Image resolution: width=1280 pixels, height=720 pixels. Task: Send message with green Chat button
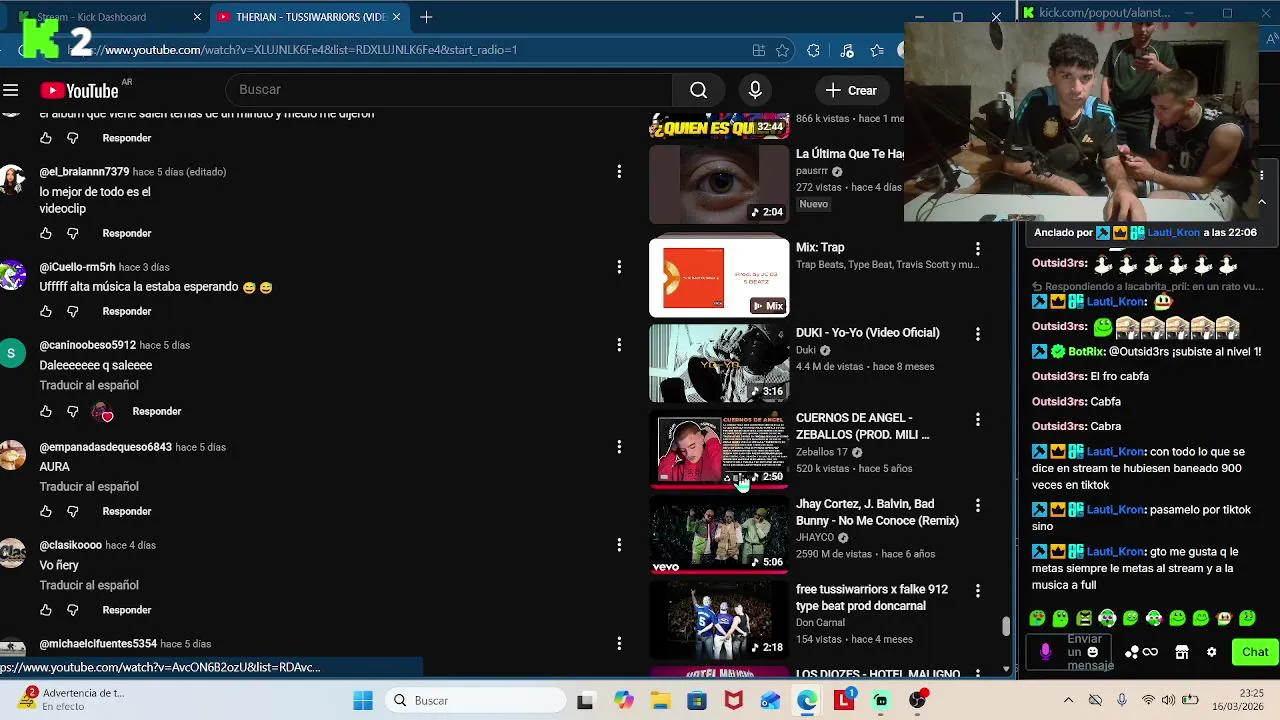1255,652
